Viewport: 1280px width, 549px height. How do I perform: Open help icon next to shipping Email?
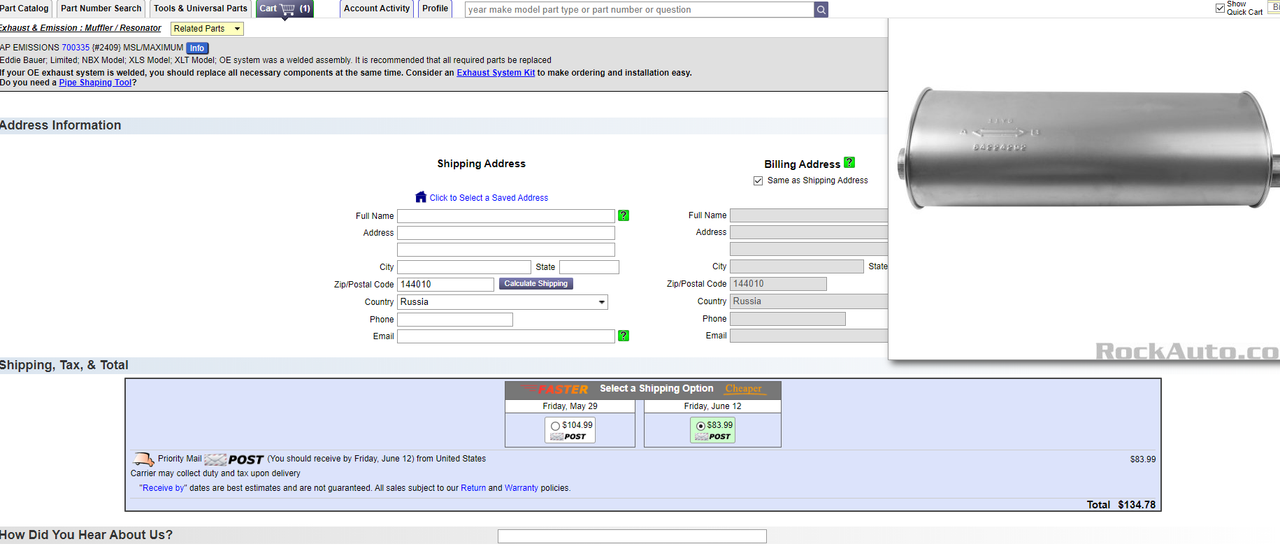click(623, 335)
